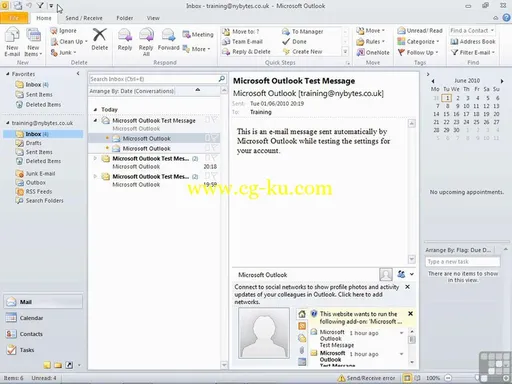The width and height of the screenshot is (512, 384).
Task: Close the social networks notice
Action: tap(407, 287)
